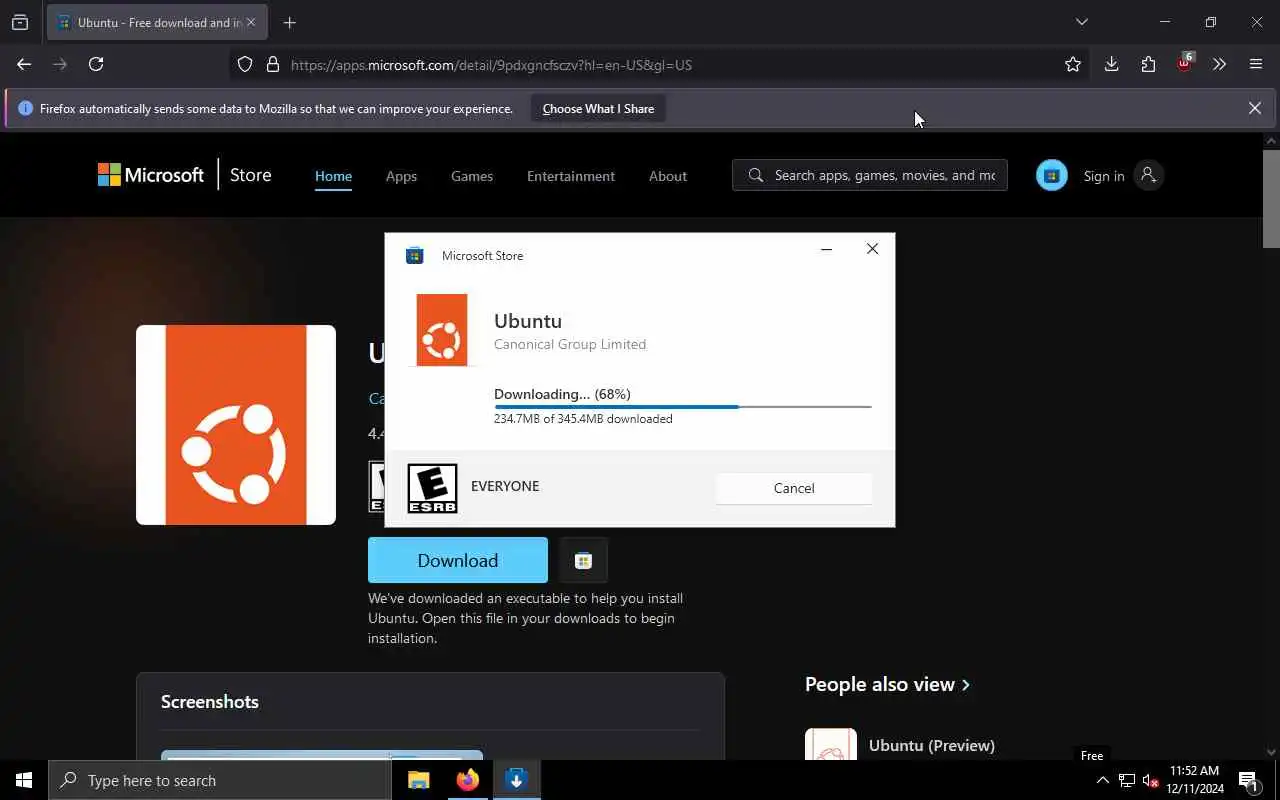This screenshot has height=800, width=1280.
Task: Dismiss the Firefox data notification bar
Action: click(x=1254, y=108)
